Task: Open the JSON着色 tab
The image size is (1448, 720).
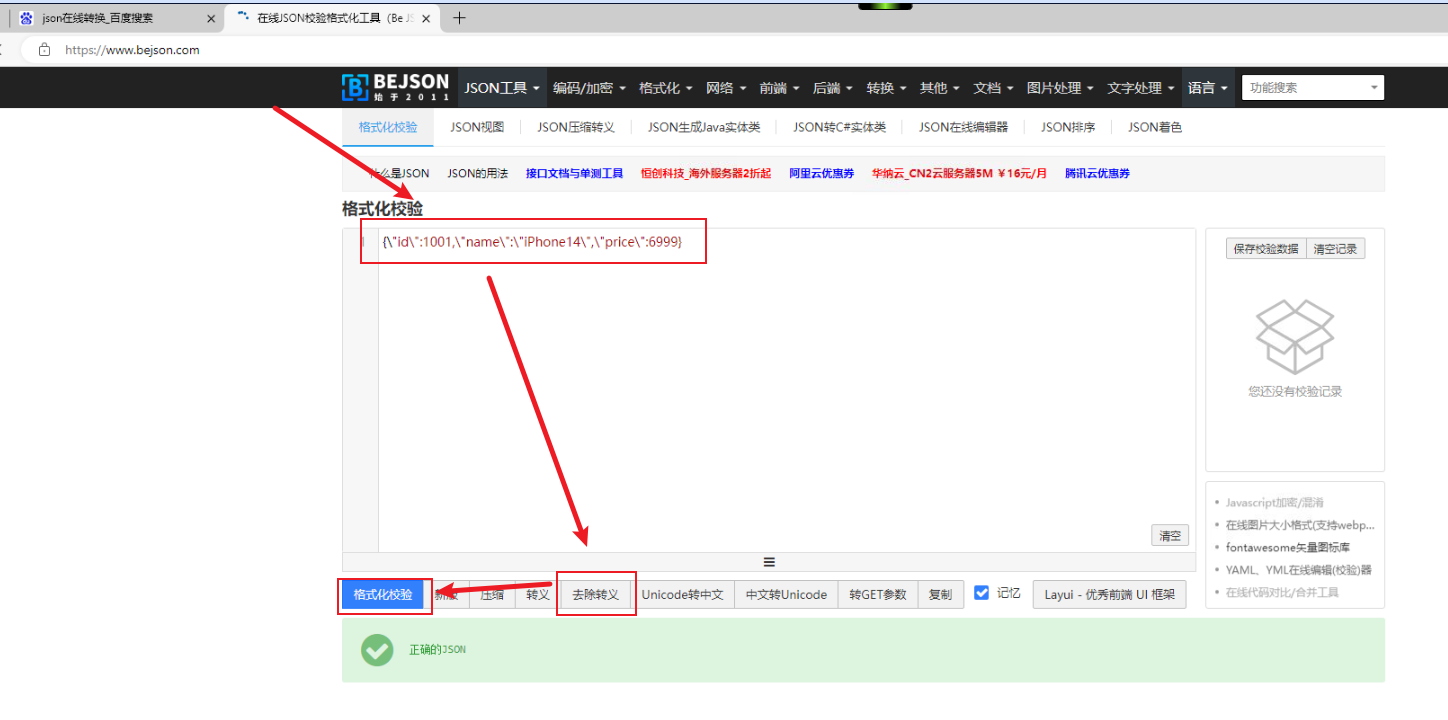Action: coord(1155,127)
